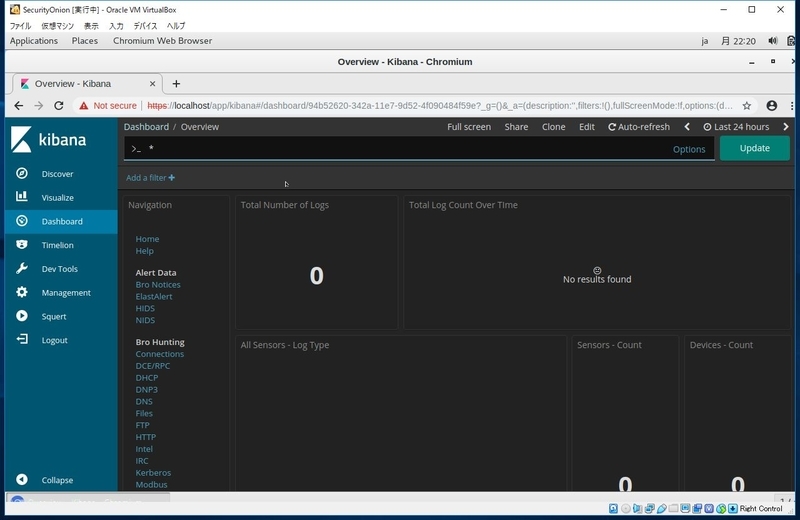Click the Kibana logo
The width and height of the screenshot is (800, 520).
(48, 139)
